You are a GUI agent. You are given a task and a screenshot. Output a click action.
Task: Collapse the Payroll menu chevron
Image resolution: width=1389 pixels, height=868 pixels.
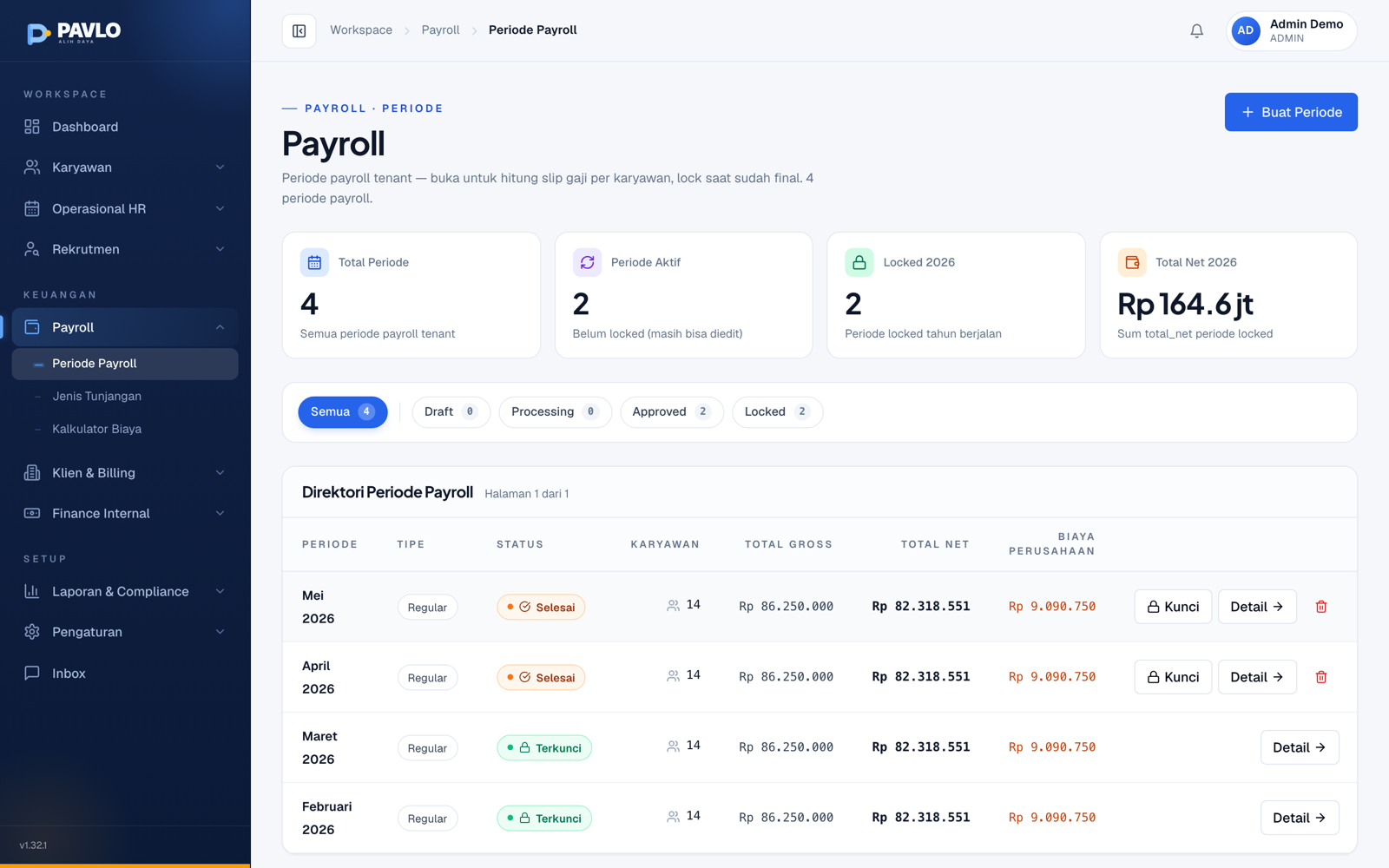(x=220, y=327)
